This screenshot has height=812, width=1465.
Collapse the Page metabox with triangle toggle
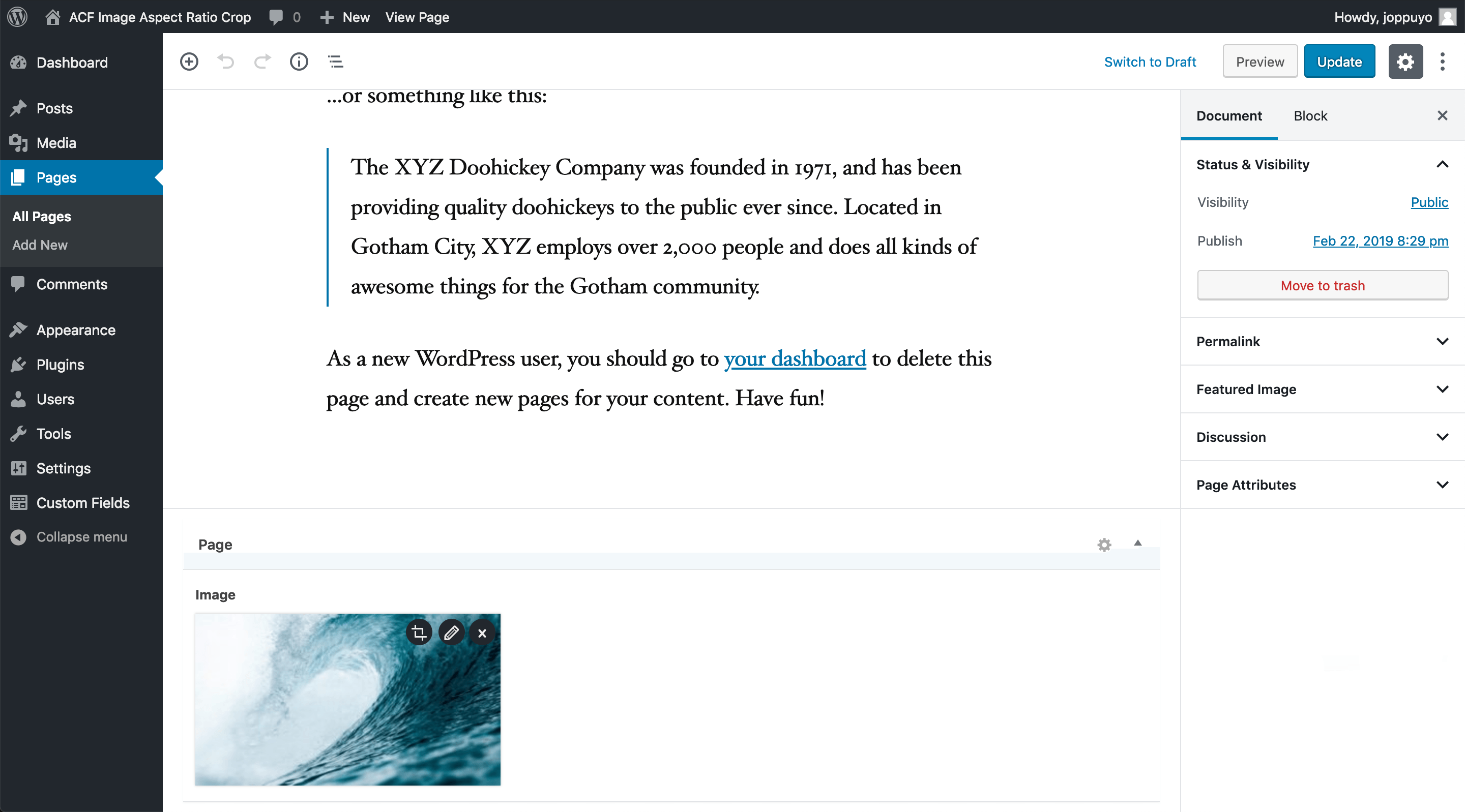click(1137, 543)
